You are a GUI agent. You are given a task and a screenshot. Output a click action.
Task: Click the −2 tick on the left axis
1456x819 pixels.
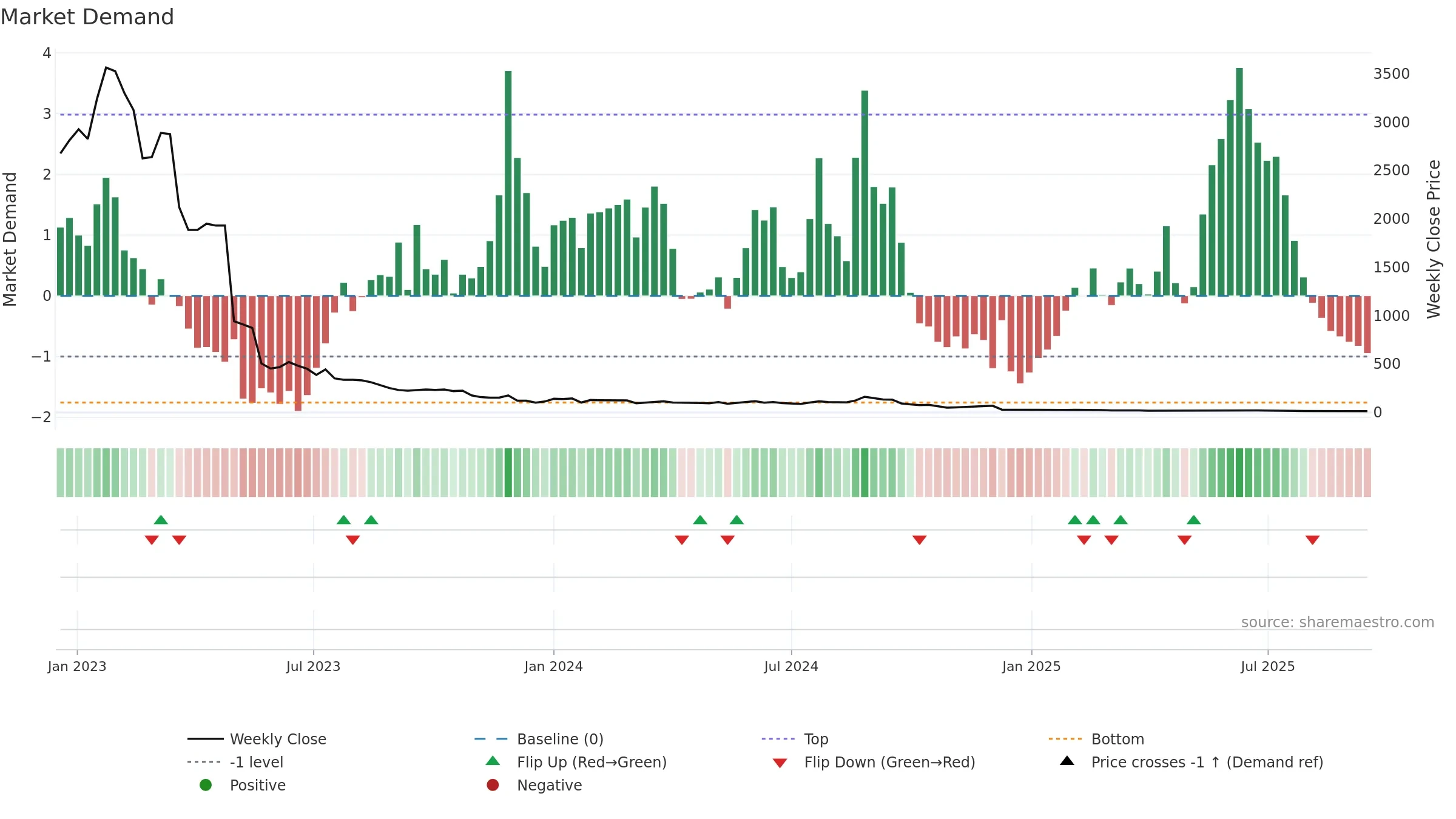(x=41, y=417)
